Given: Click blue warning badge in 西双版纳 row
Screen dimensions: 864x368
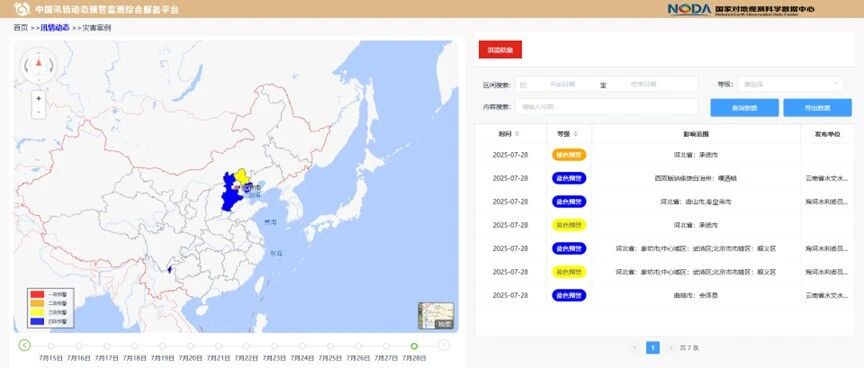Looking at the screenshot, I should pyautogui.click(x=569, y=178).
